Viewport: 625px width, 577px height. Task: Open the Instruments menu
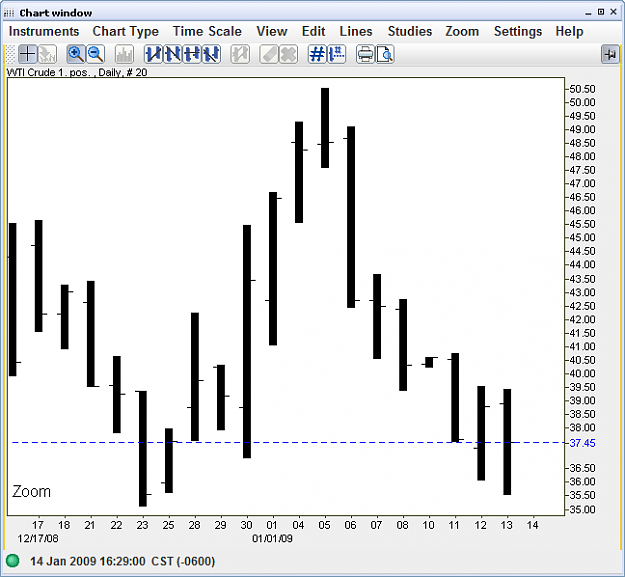44,31
